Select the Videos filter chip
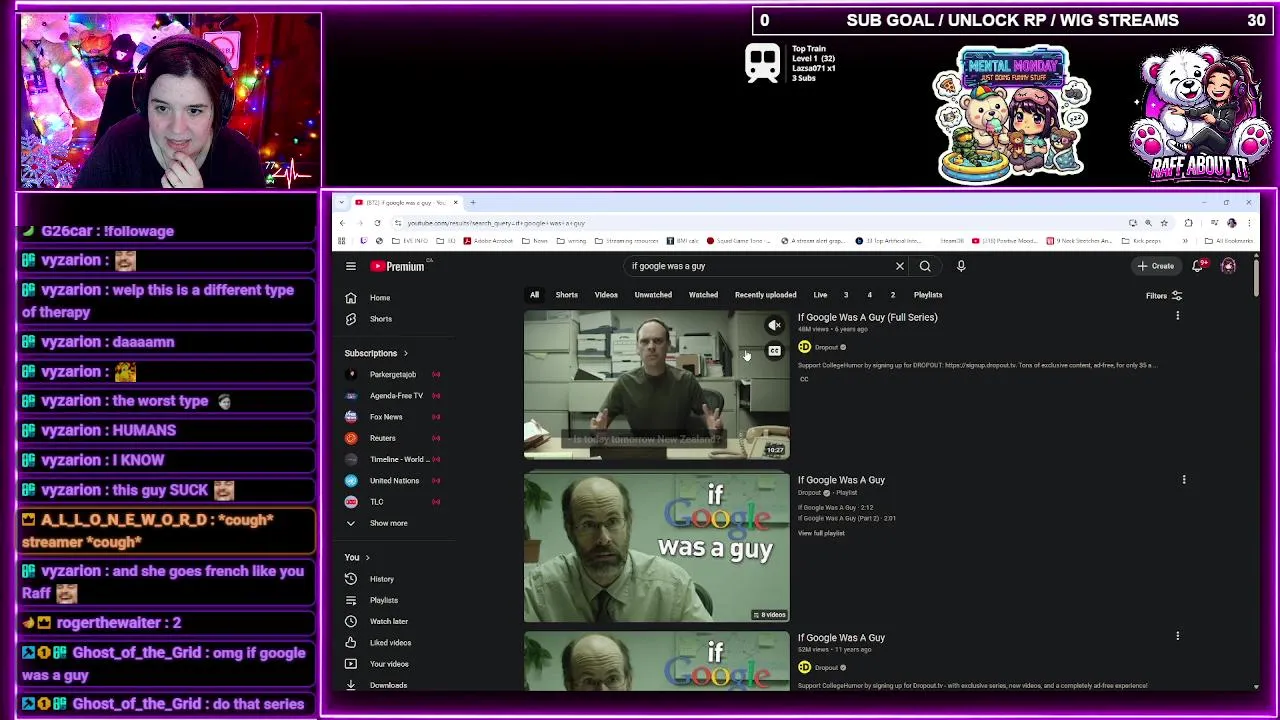The height and width of the screenshot is (720, 1280). [x=606, y=295]
